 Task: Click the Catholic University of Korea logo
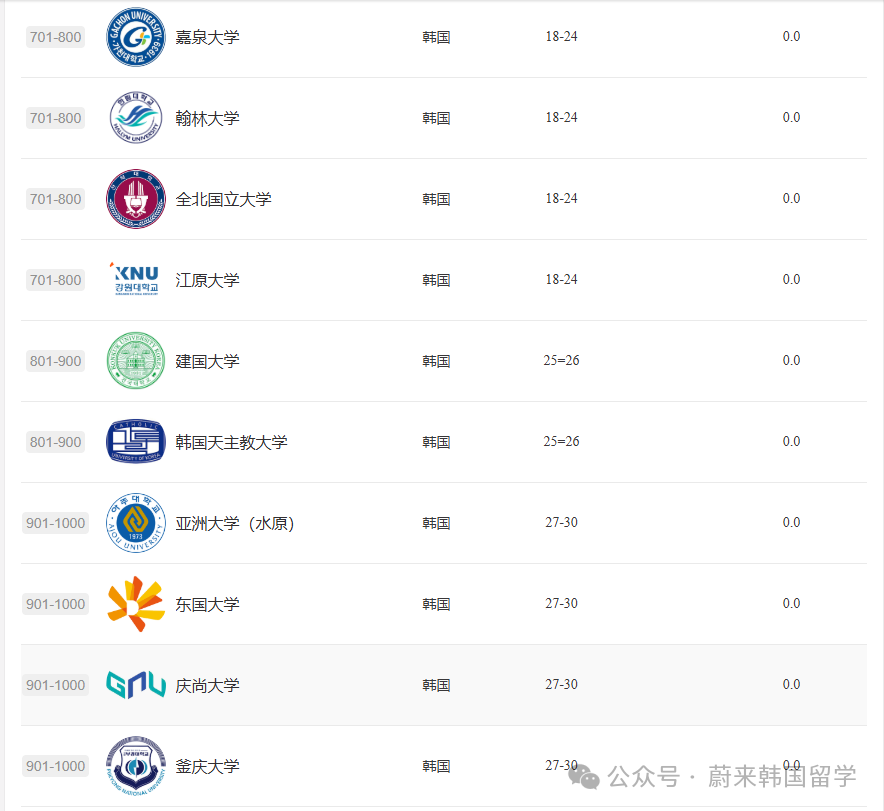click(136, 441)
